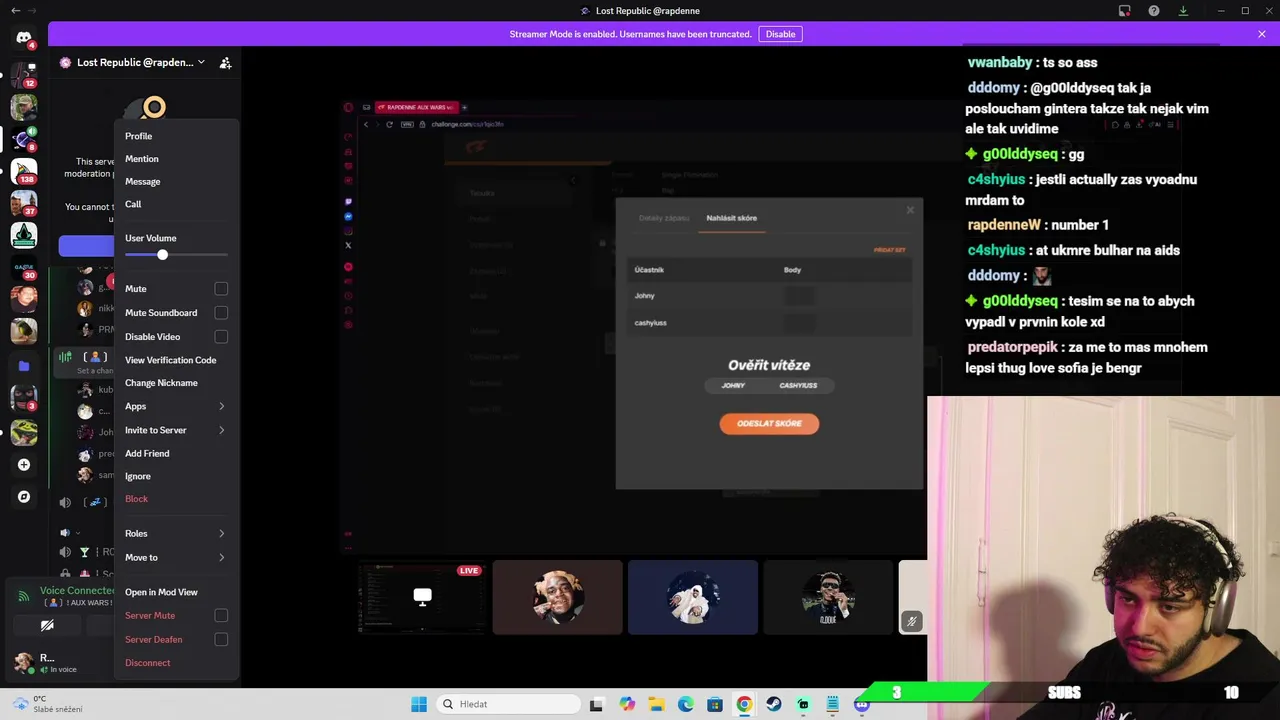The image size is (1280, 720).
Task: Open Copilot from taskbar
Action: (627, 704)
